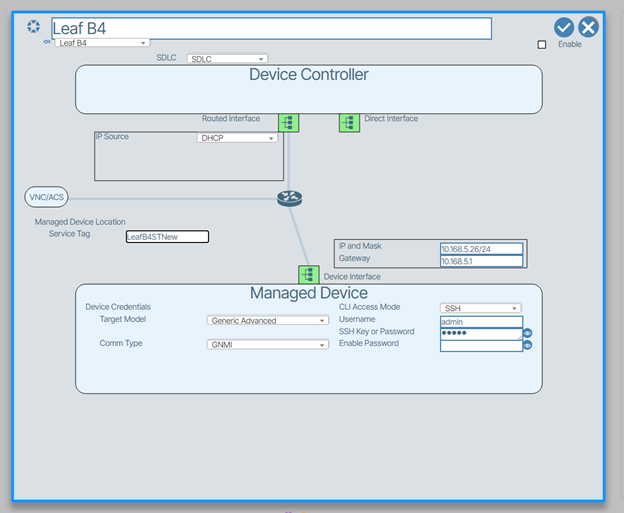Click the checkmark confirm icon

click(x=564, y=27)
